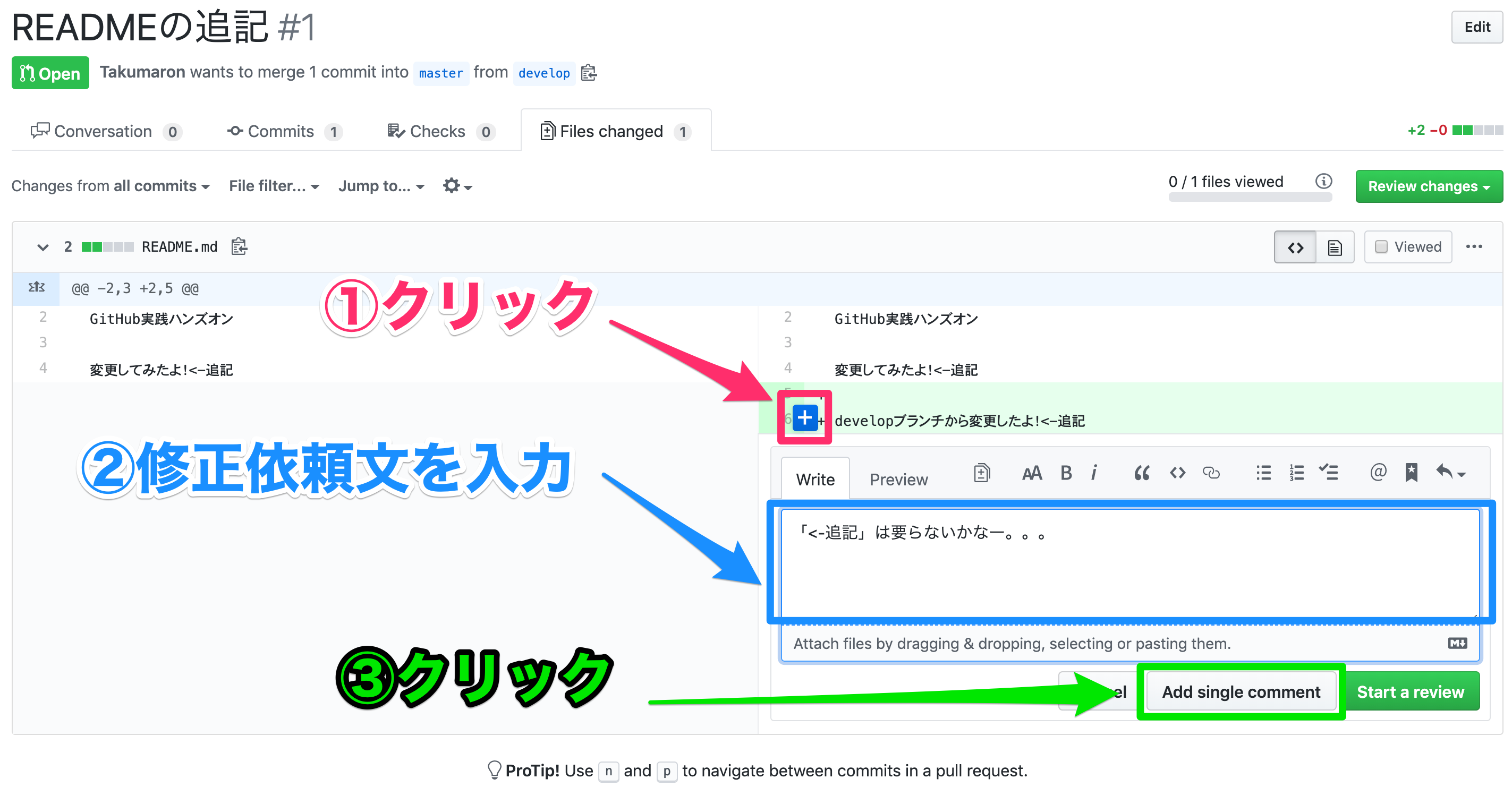The height and width of the screenshot is (787, 1512).
Task: Mention a user with @ icon
Action: (x=1378, y=472)
